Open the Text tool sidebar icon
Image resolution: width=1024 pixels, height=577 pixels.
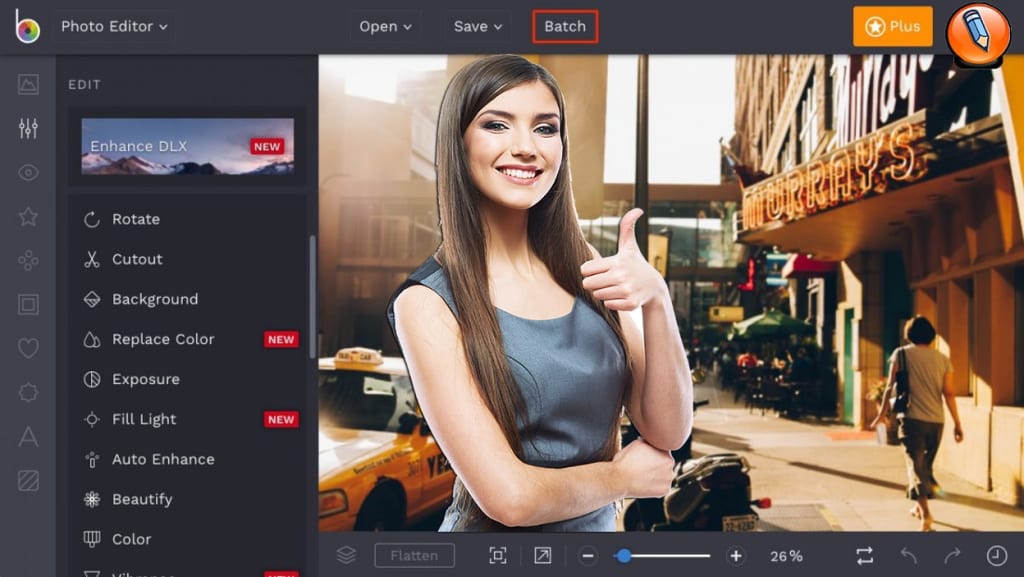click(x=28, y=436)
